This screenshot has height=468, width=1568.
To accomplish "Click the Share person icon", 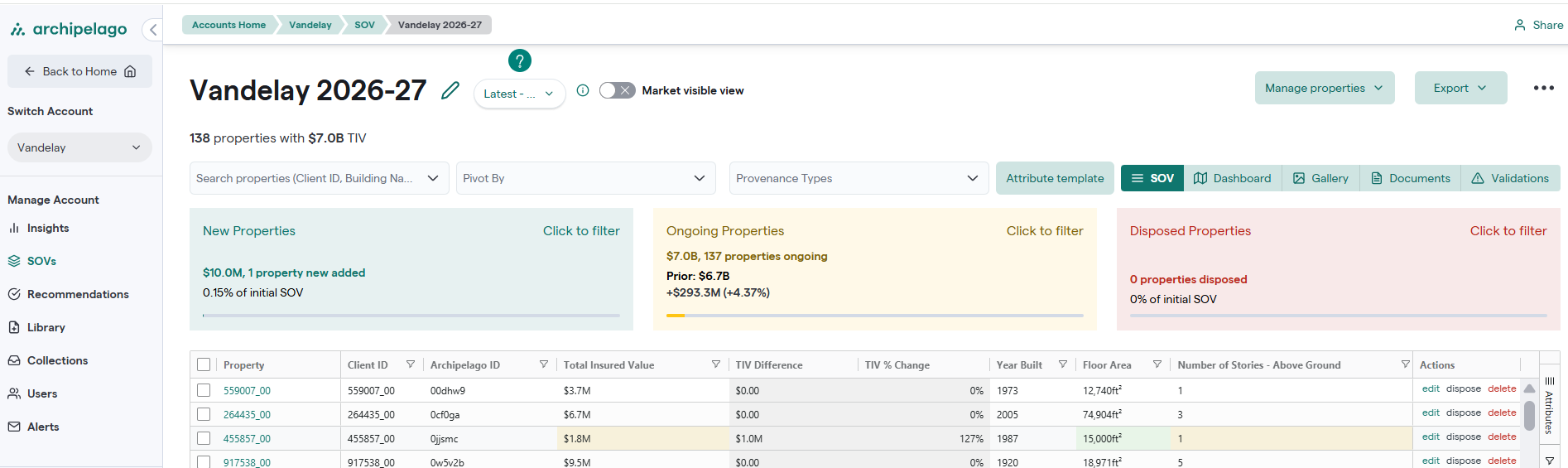I will 1520,25.
